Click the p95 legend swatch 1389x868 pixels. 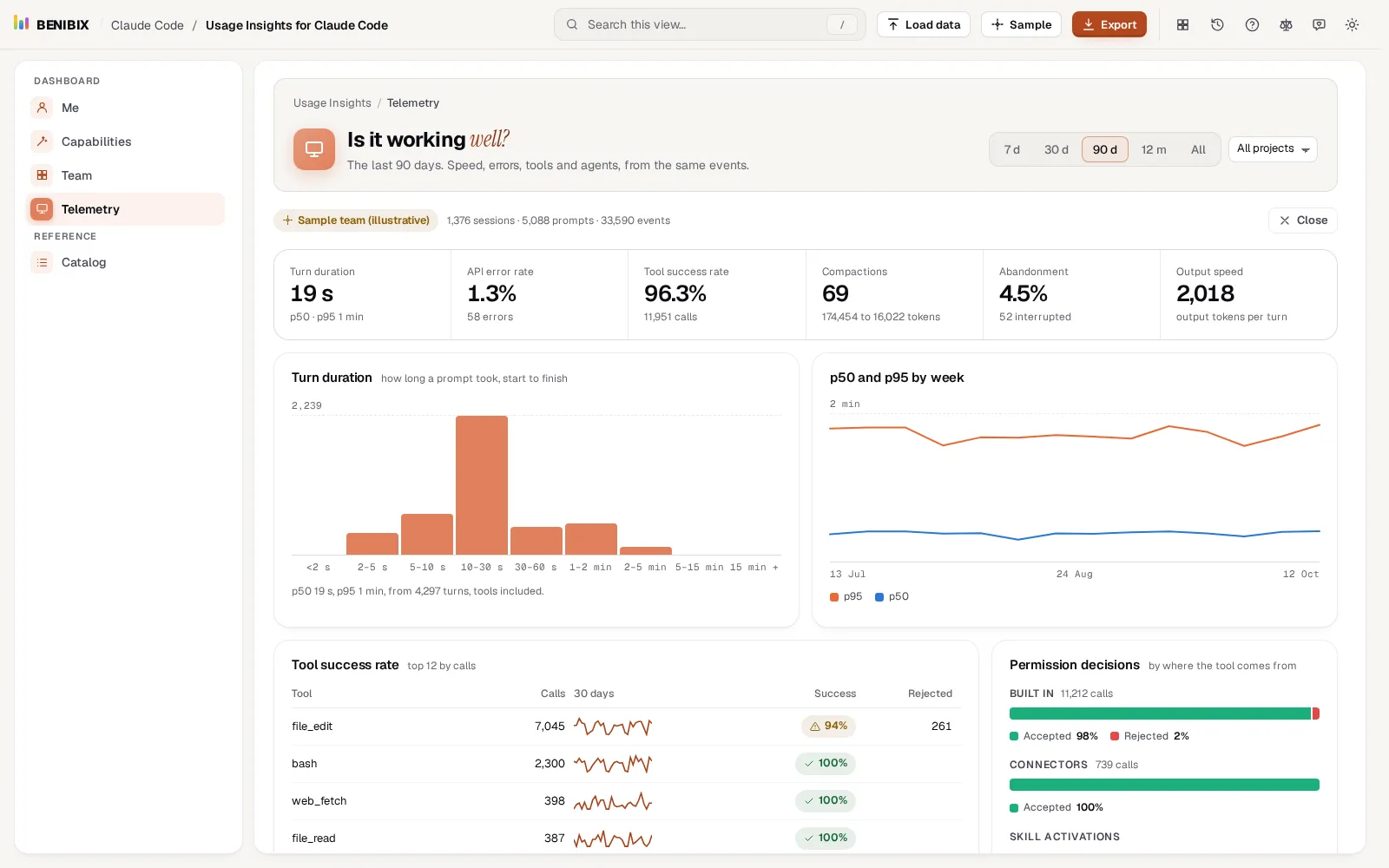[x=834, y=597]
